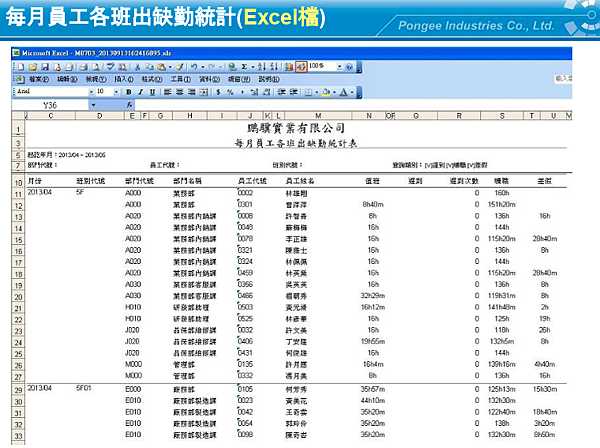Image resolution: width=600 pixels, height=448 pixels.
Task: Toggle Italic formatting
Action: 140,92
